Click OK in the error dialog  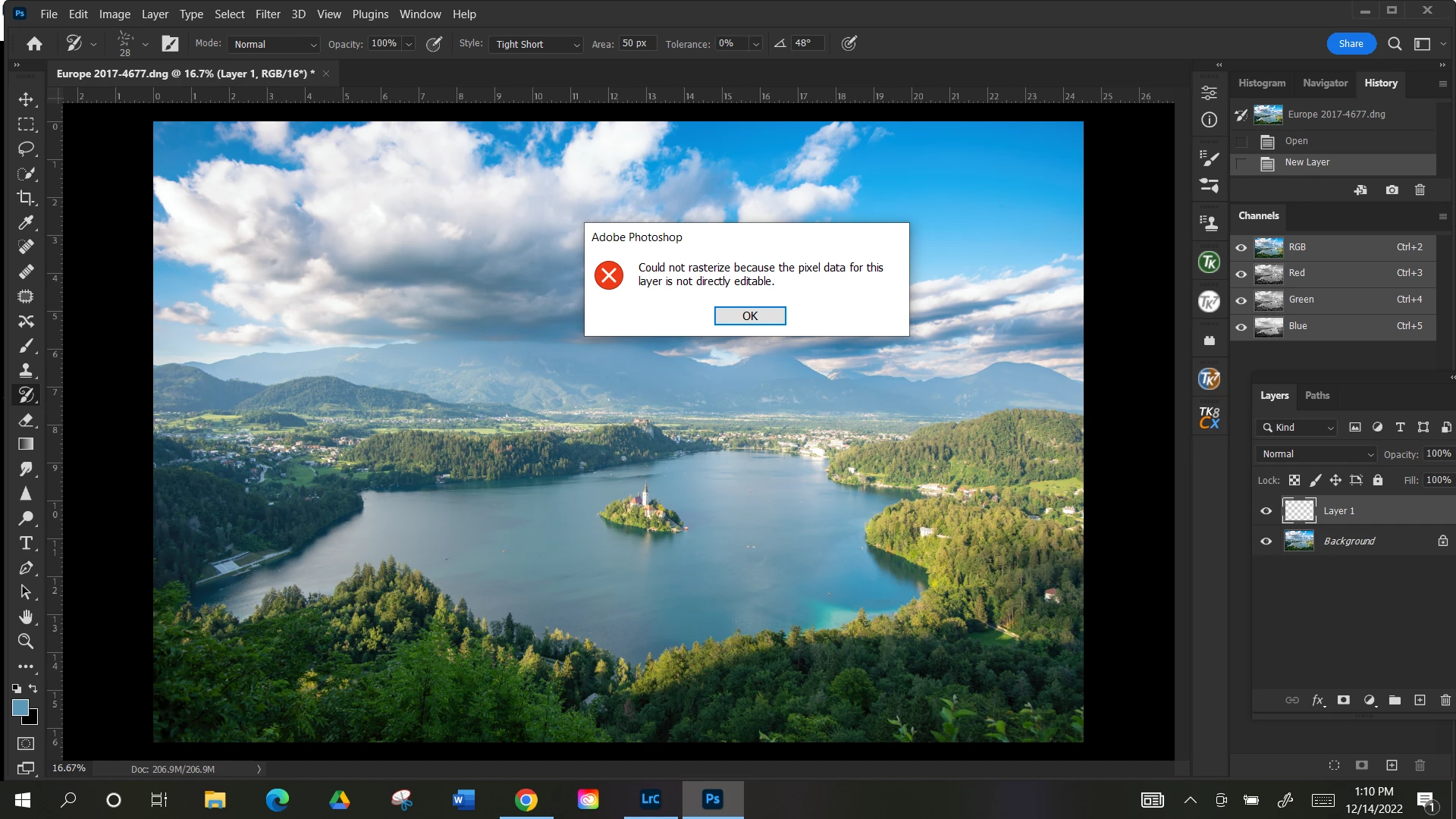[749, 315]
